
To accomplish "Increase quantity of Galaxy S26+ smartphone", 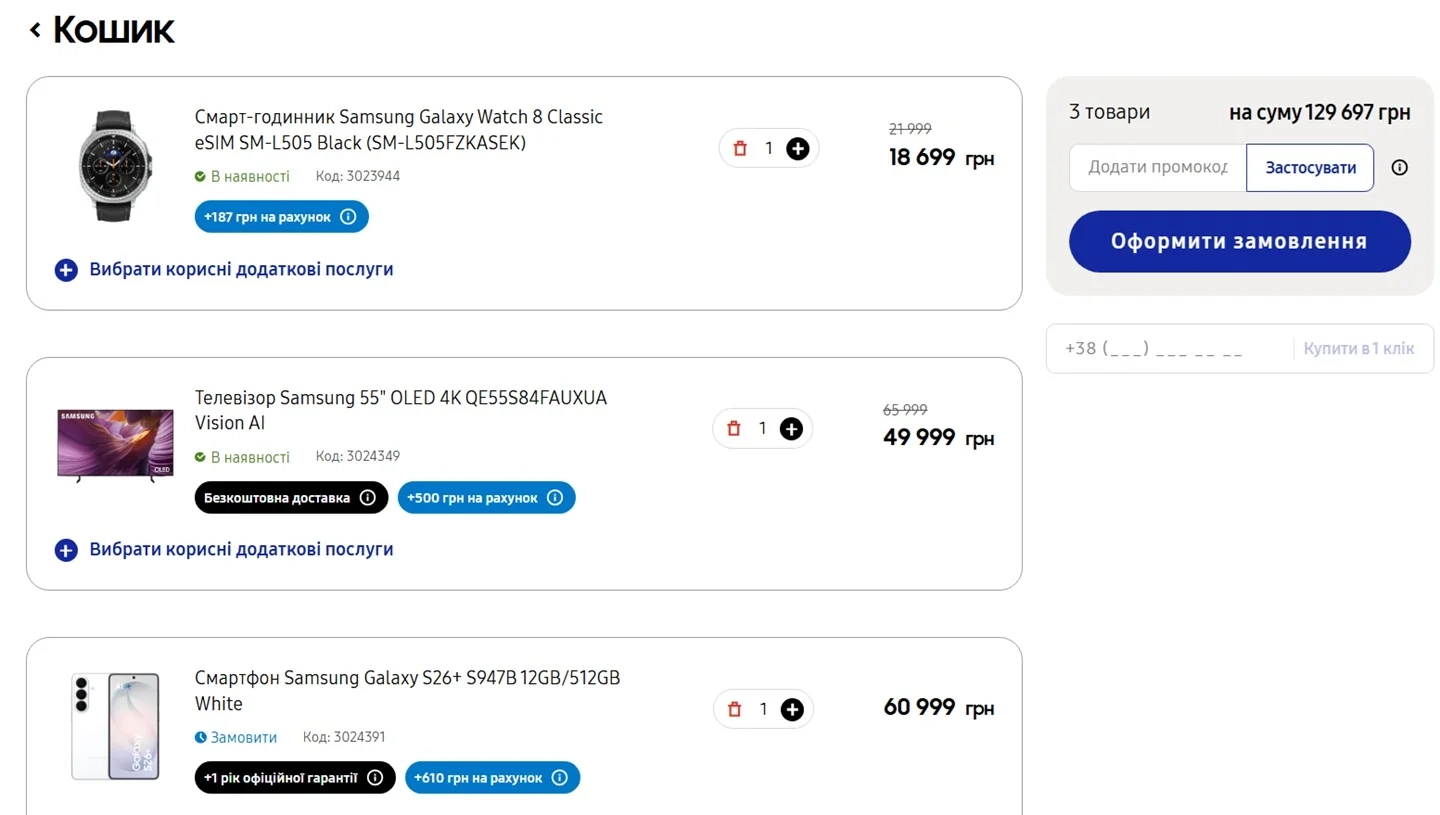I will coord(792,709).
